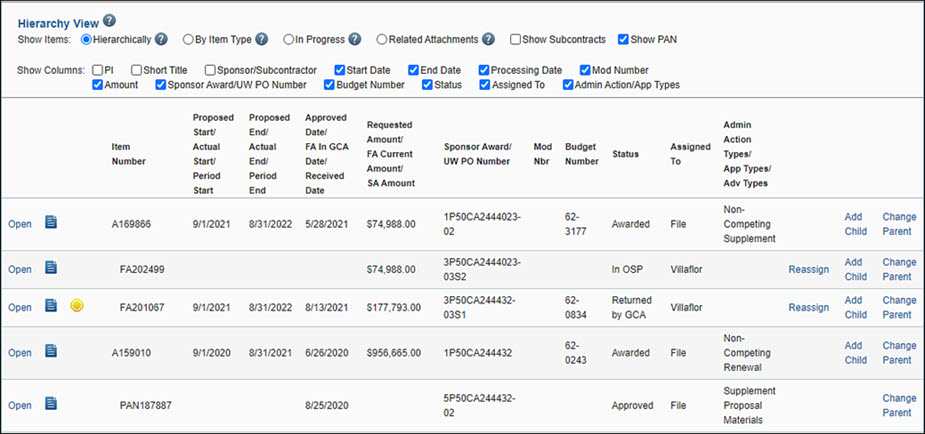Click the help icon next to In Progress

pyautogui.click(x=354, y=39)
